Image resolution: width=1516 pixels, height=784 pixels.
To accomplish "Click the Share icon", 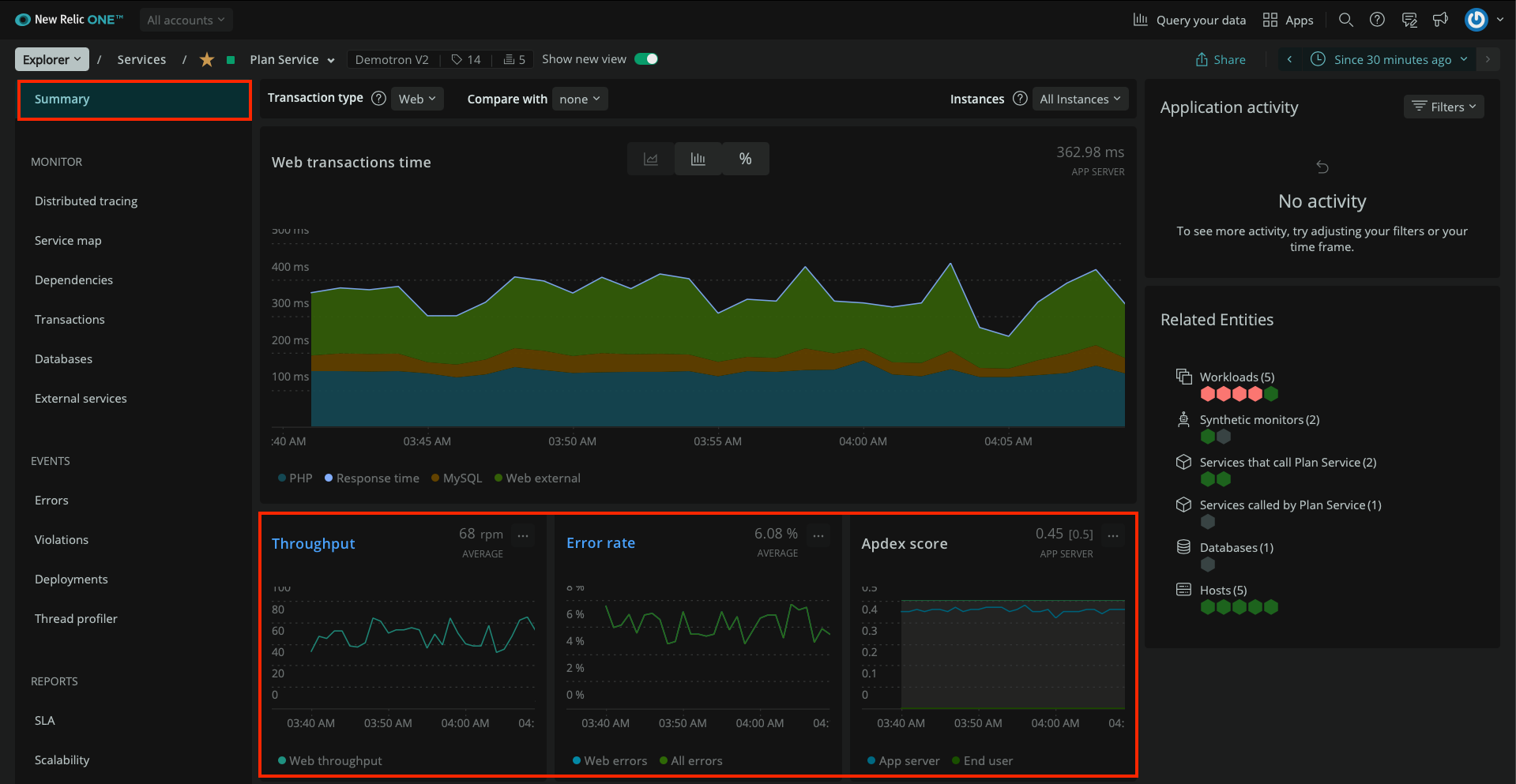I will pyautogui.click(x=1202, y=59).
